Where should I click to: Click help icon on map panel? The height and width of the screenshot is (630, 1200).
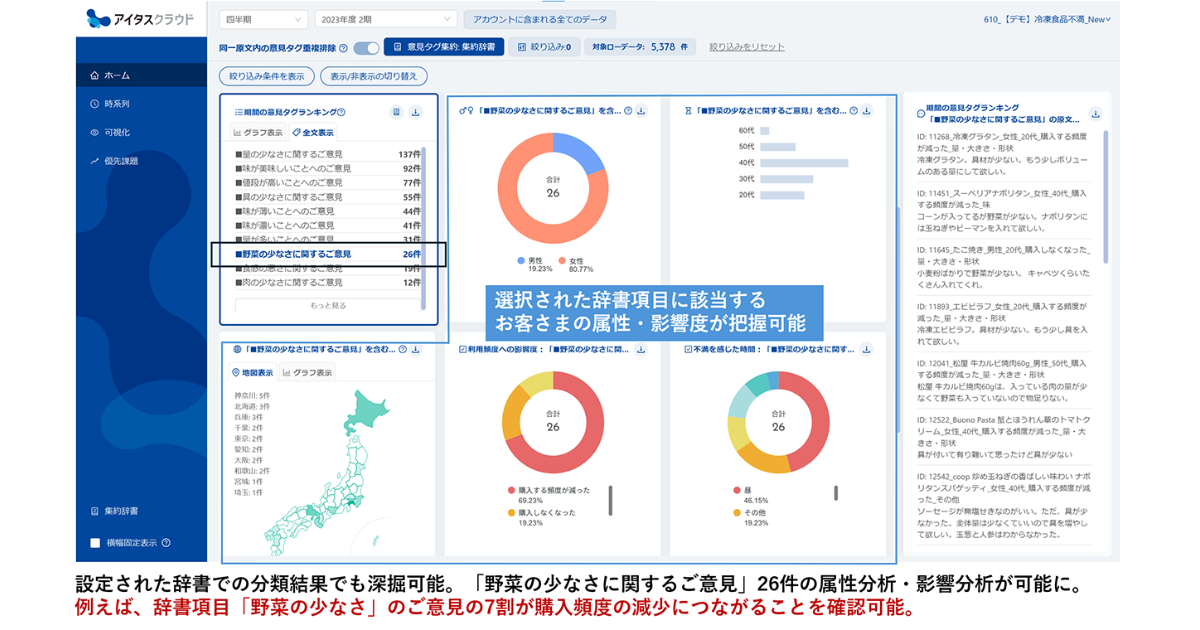point(403,350)
